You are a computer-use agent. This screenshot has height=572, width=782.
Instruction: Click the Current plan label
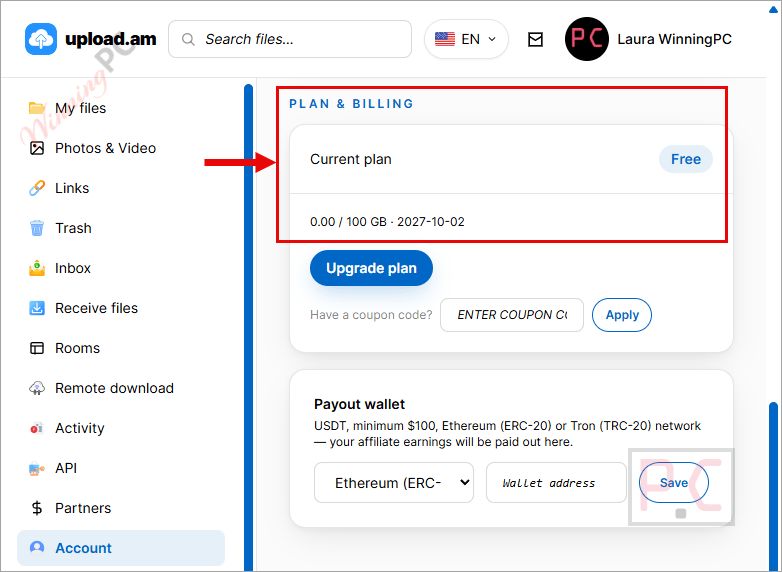coord(351,160)
